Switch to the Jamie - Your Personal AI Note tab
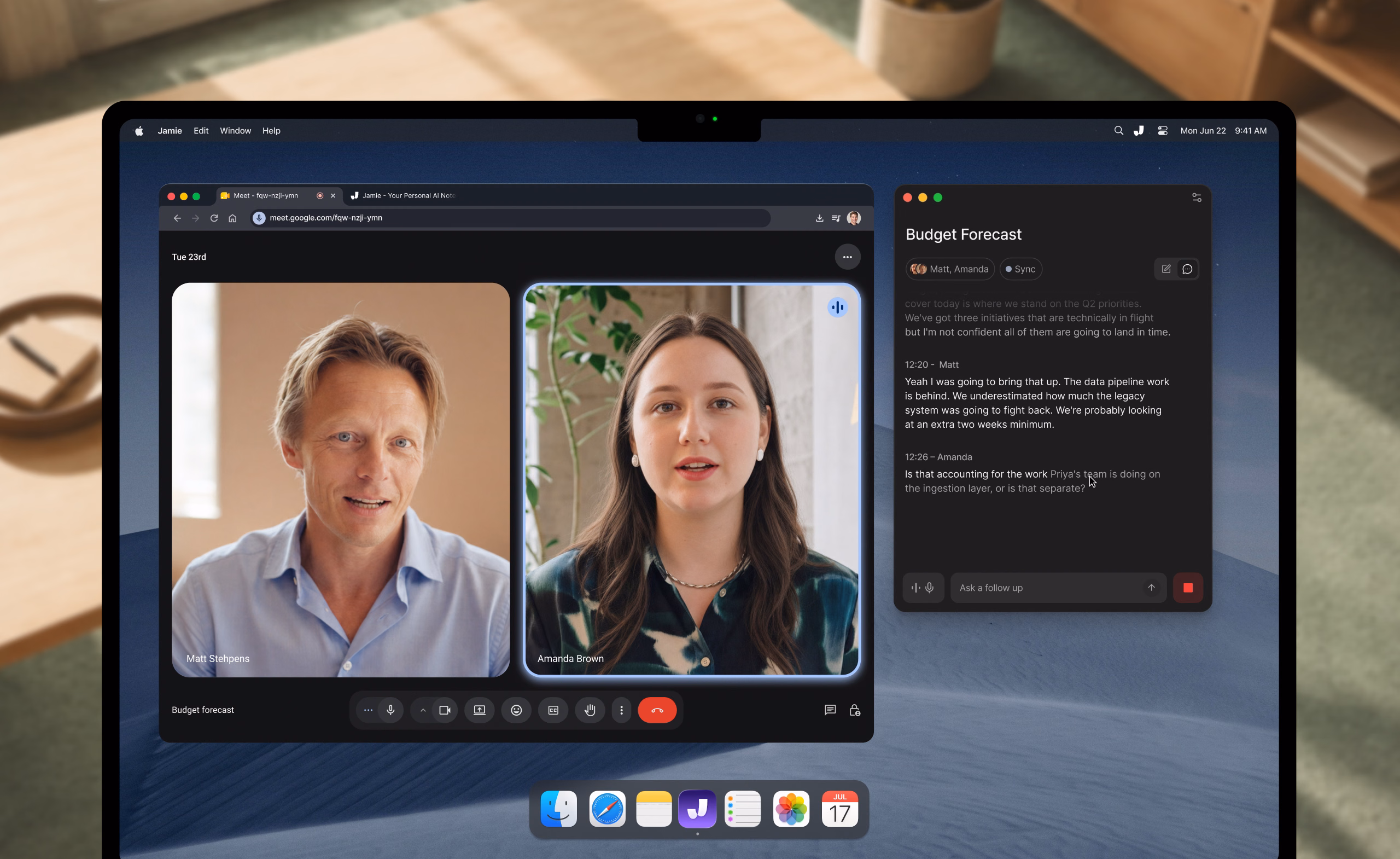This screenshot has height=859, width=1400. [404, 195]
